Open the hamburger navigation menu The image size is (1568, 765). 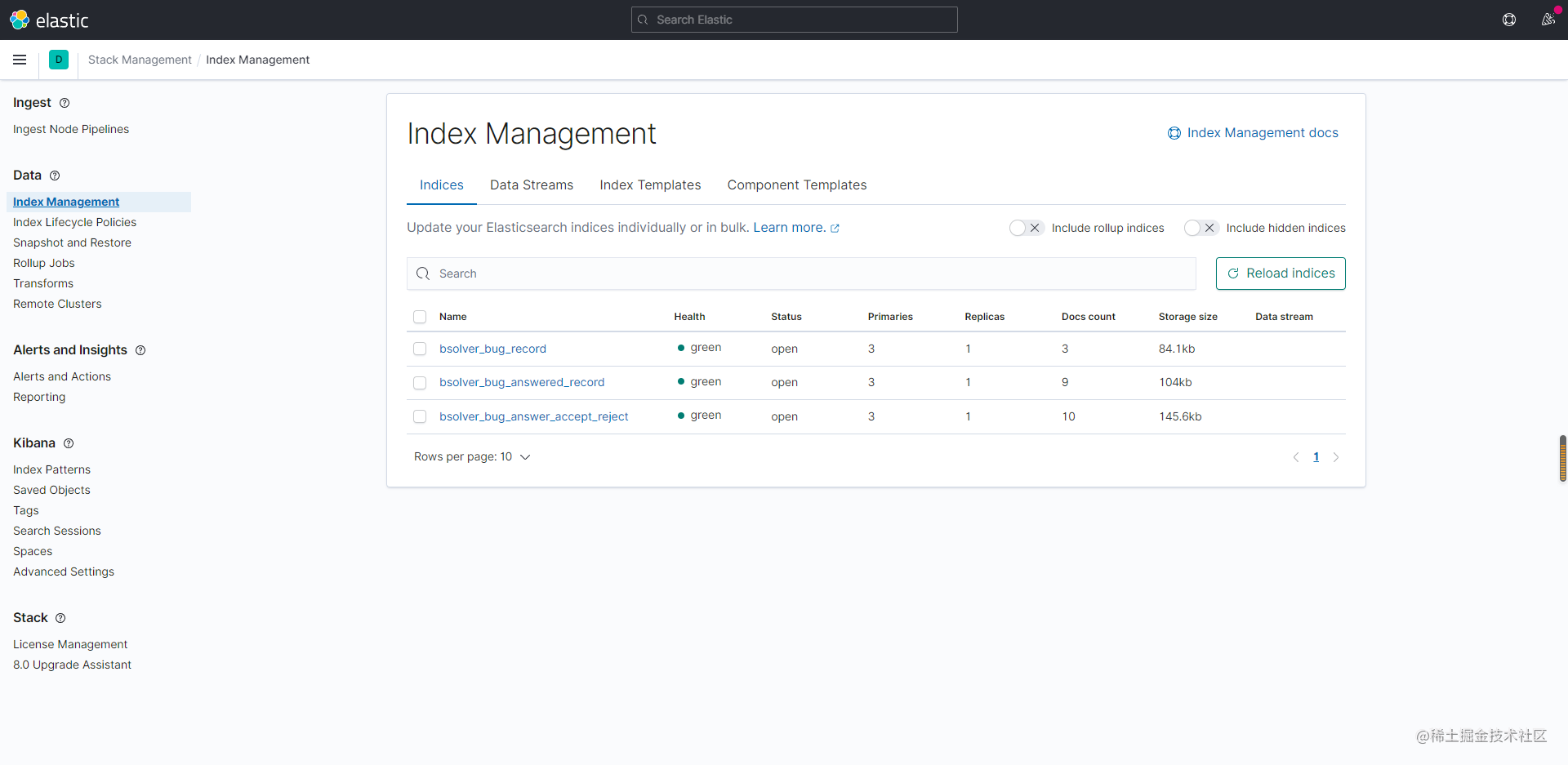(x=20, y=60)
